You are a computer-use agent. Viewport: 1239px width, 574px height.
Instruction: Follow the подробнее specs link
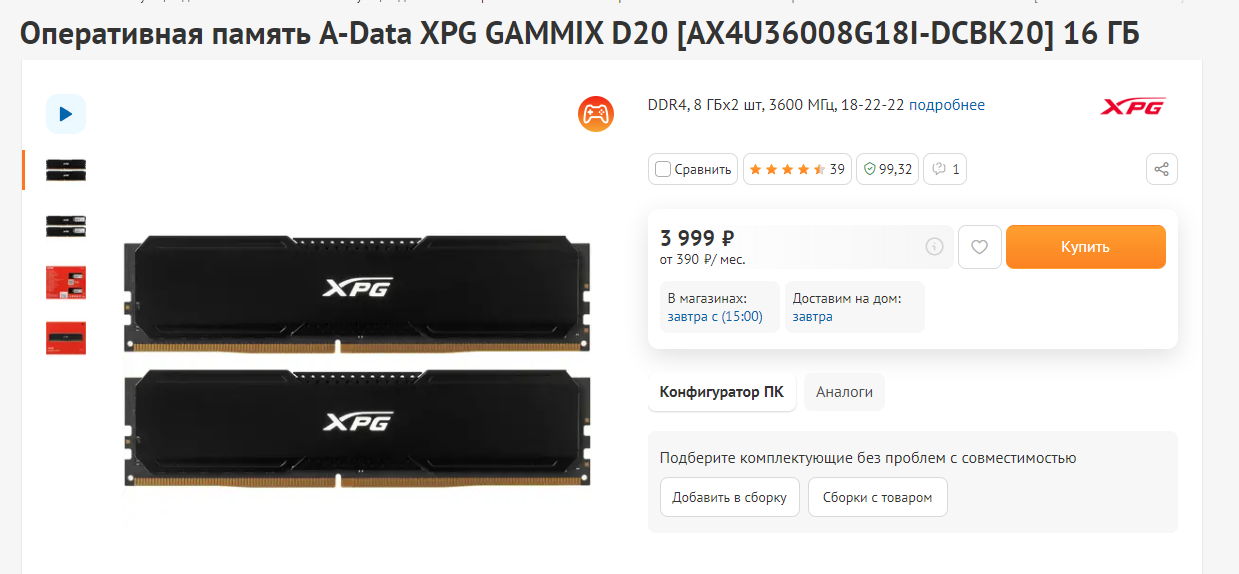coord(947,105)
